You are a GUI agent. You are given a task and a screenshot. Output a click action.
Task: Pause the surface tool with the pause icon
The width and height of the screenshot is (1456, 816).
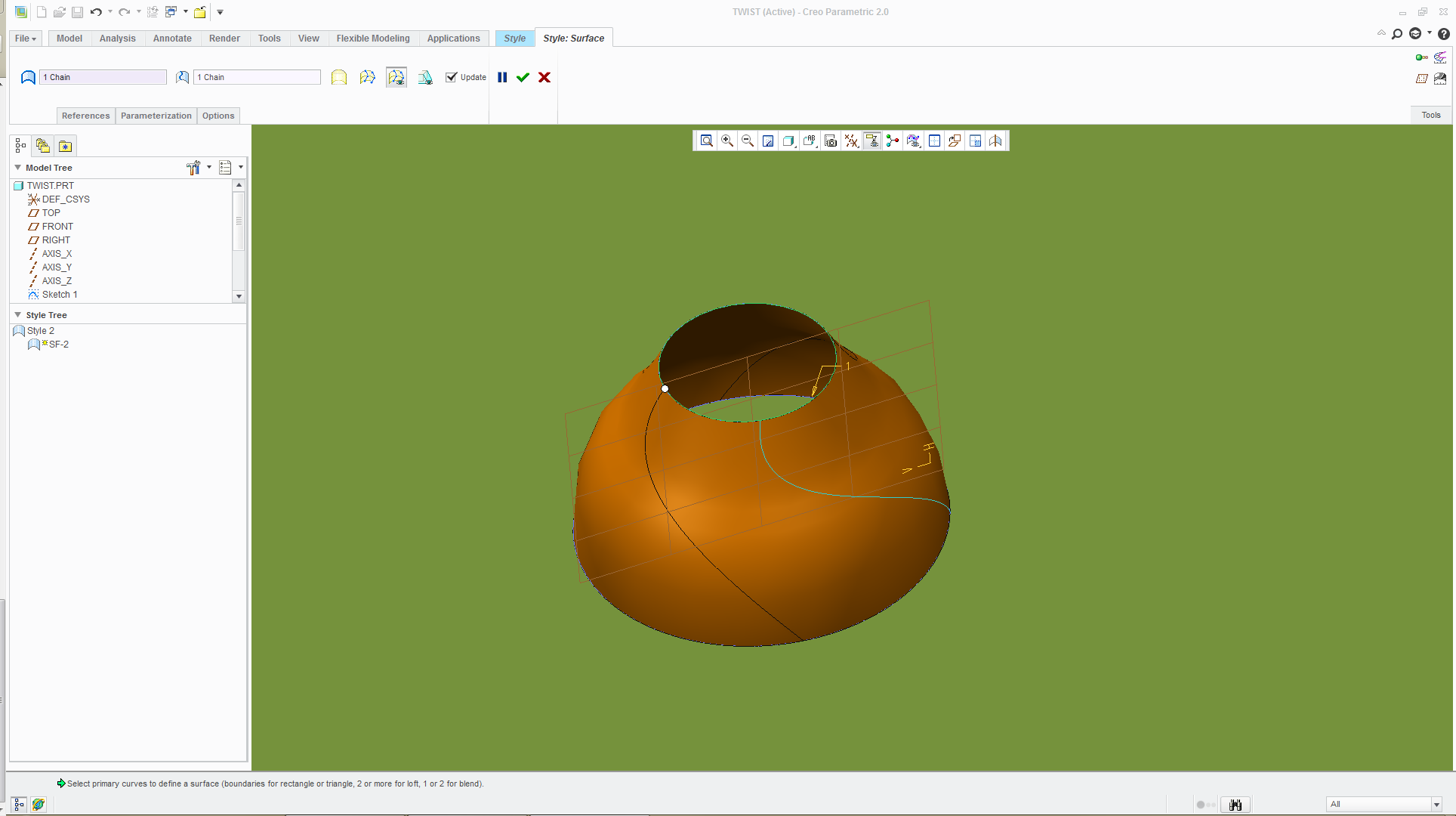tap(502, 77)
